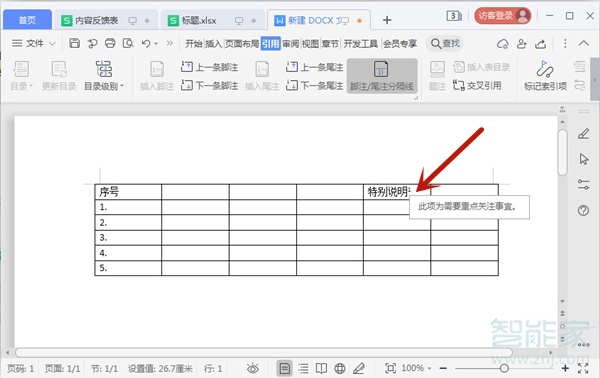
Task: Switch to the 首页 tab
Action: coord(27,20)
